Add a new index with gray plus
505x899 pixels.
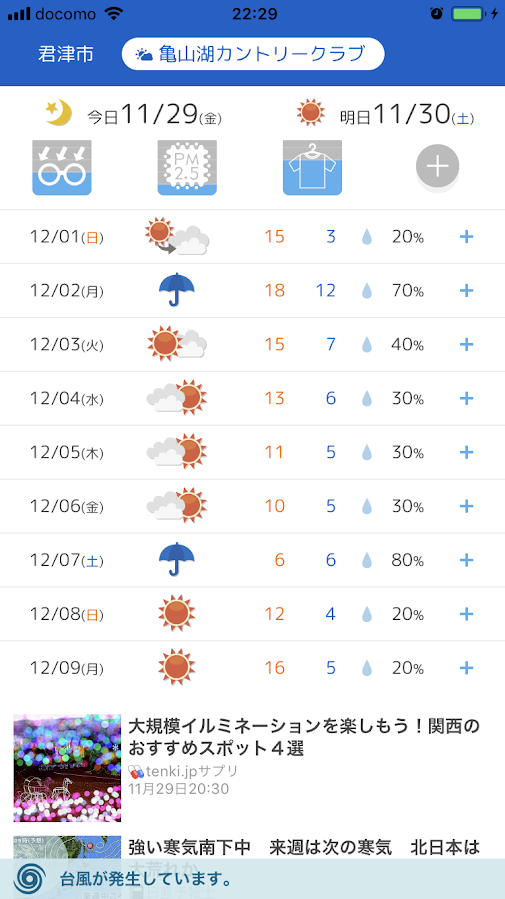click(x=437, y=166)
